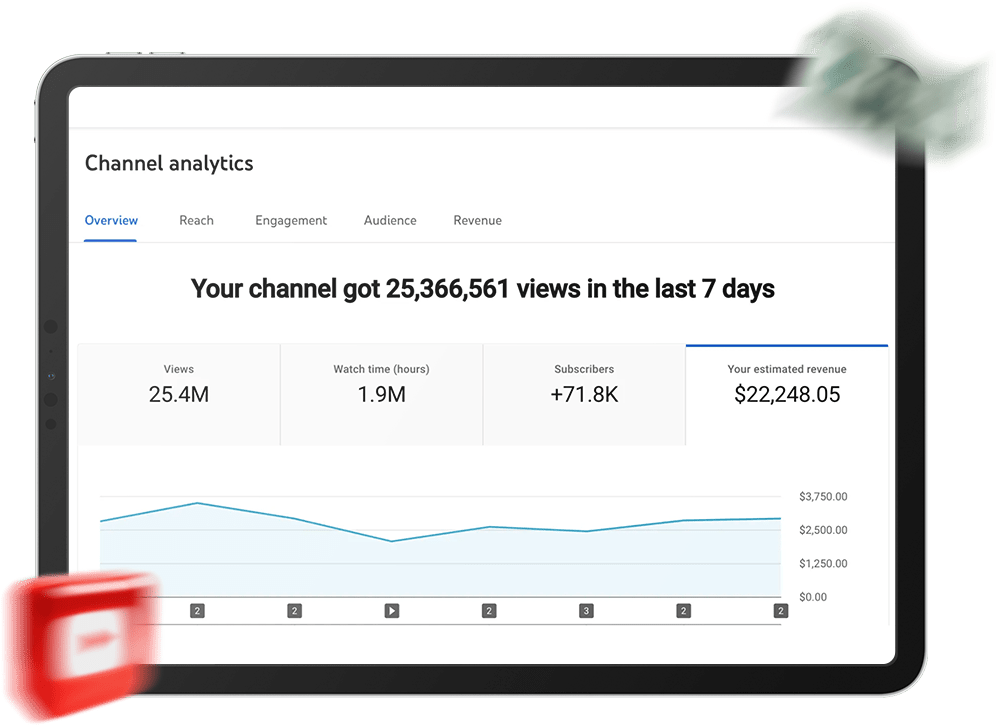This screenshot has height=726, width=998.
Task: Open the Revenue tab
Action: tap(477, 220)
